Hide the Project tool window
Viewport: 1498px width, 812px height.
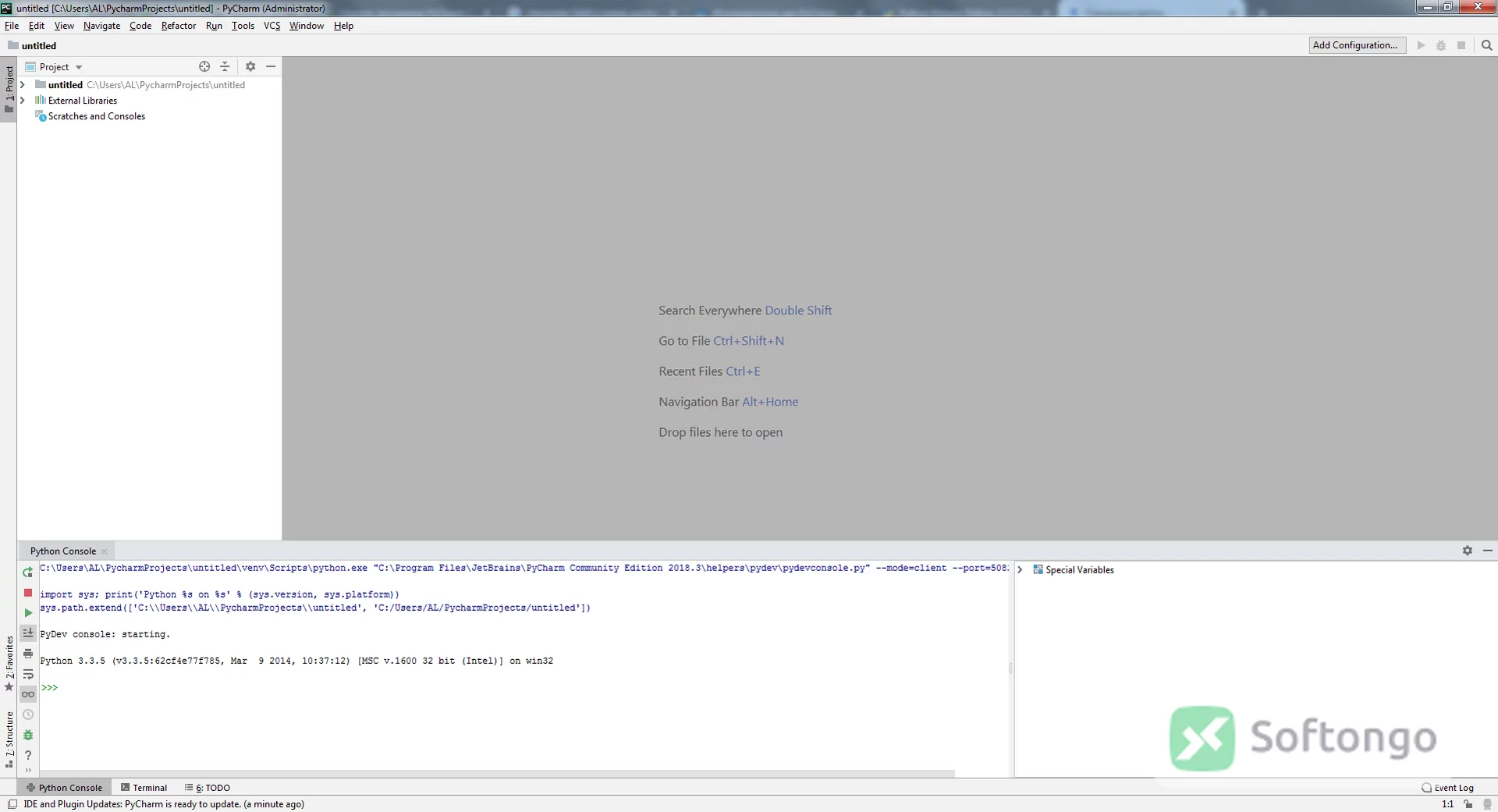[x=271, y=66]
